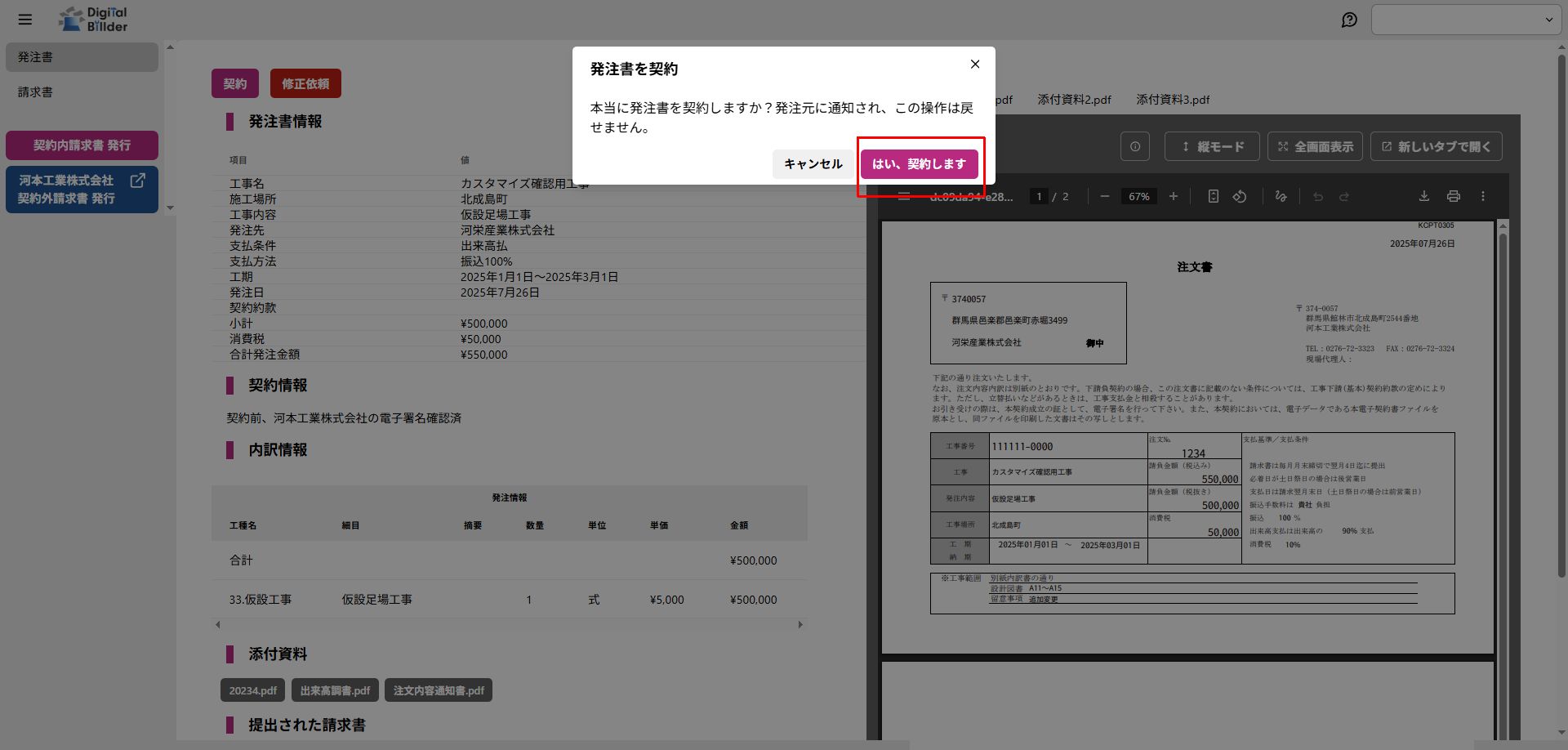Open the hamburger navigation menu
Viewport: 1568px width, 750px height.
pos(25,20)
